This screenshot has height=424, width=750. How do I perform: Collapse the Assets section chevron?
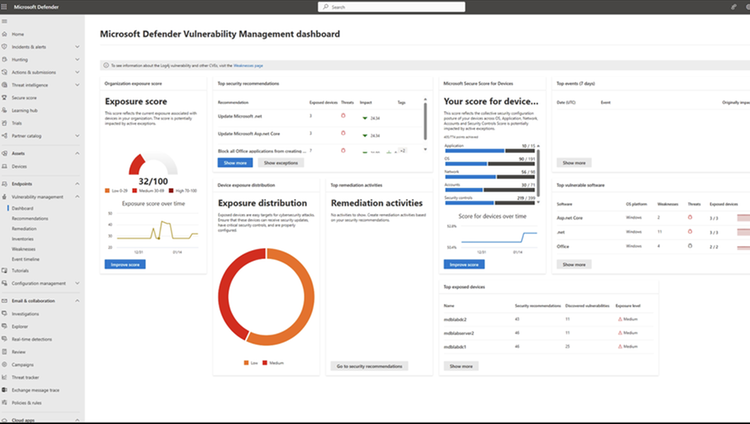coord(77,154)
